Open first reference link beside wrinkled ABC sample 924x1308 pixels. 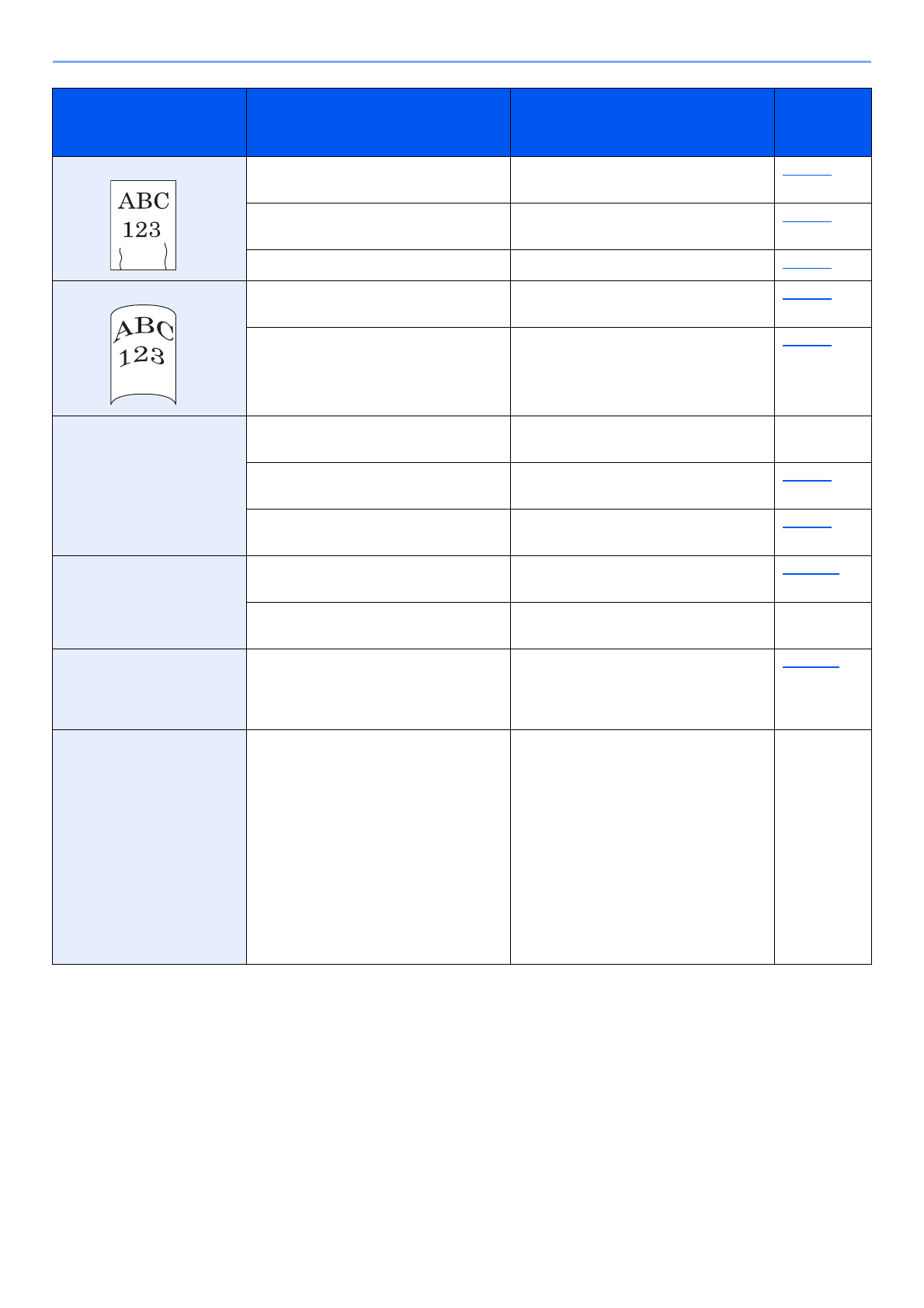[x=807, y=175]
